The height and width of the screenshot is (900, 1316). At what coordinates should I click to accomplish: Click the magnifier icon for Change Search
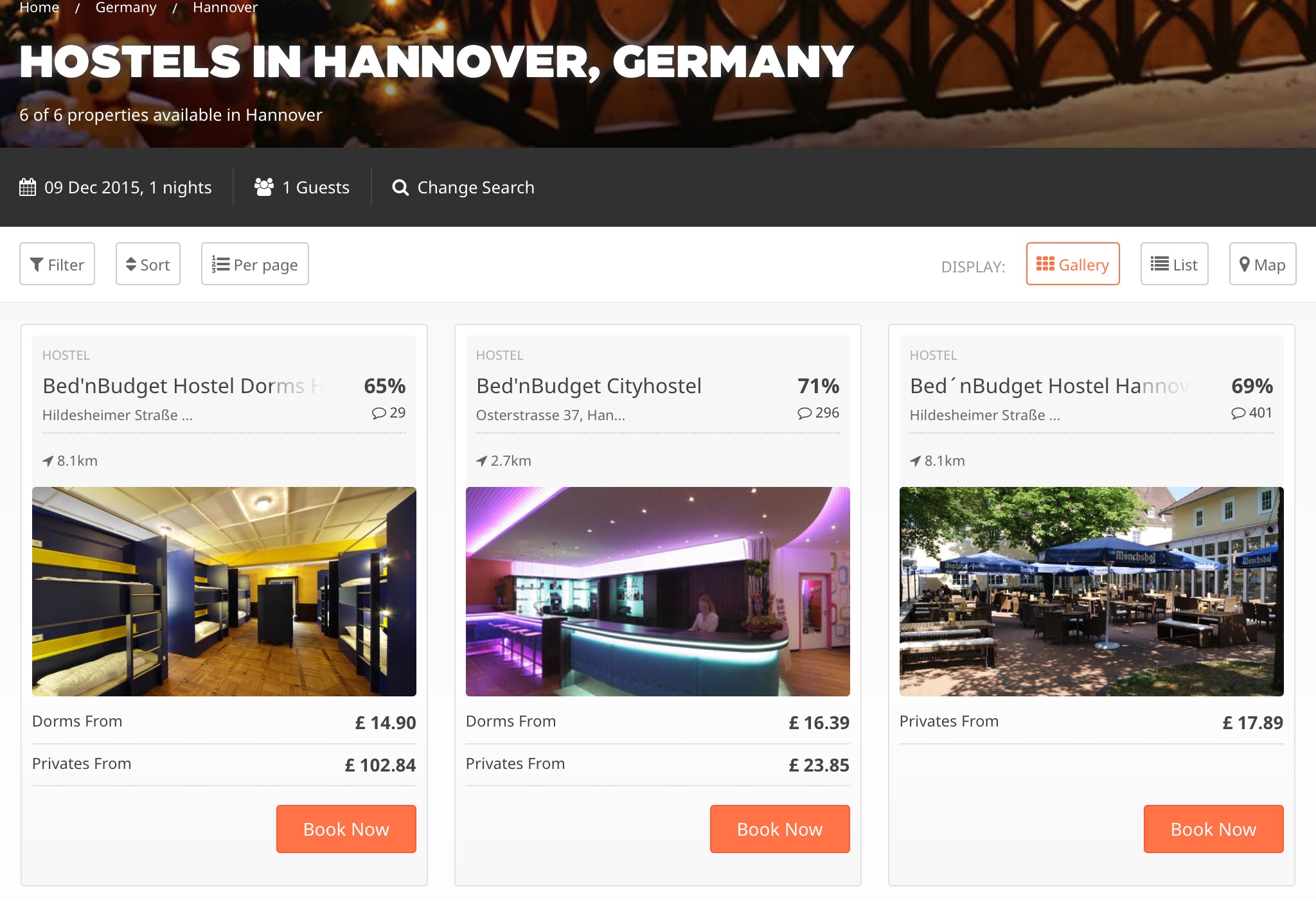click(400, 188)
